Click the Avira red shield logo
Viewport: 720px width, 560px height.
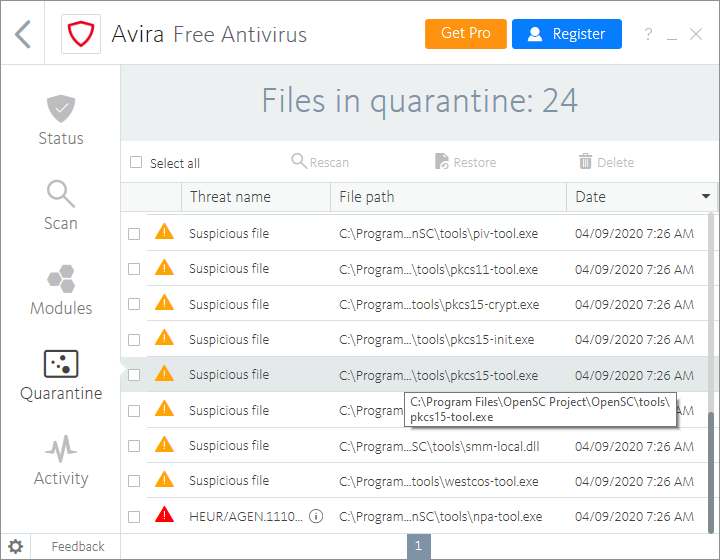click(81, 34)
